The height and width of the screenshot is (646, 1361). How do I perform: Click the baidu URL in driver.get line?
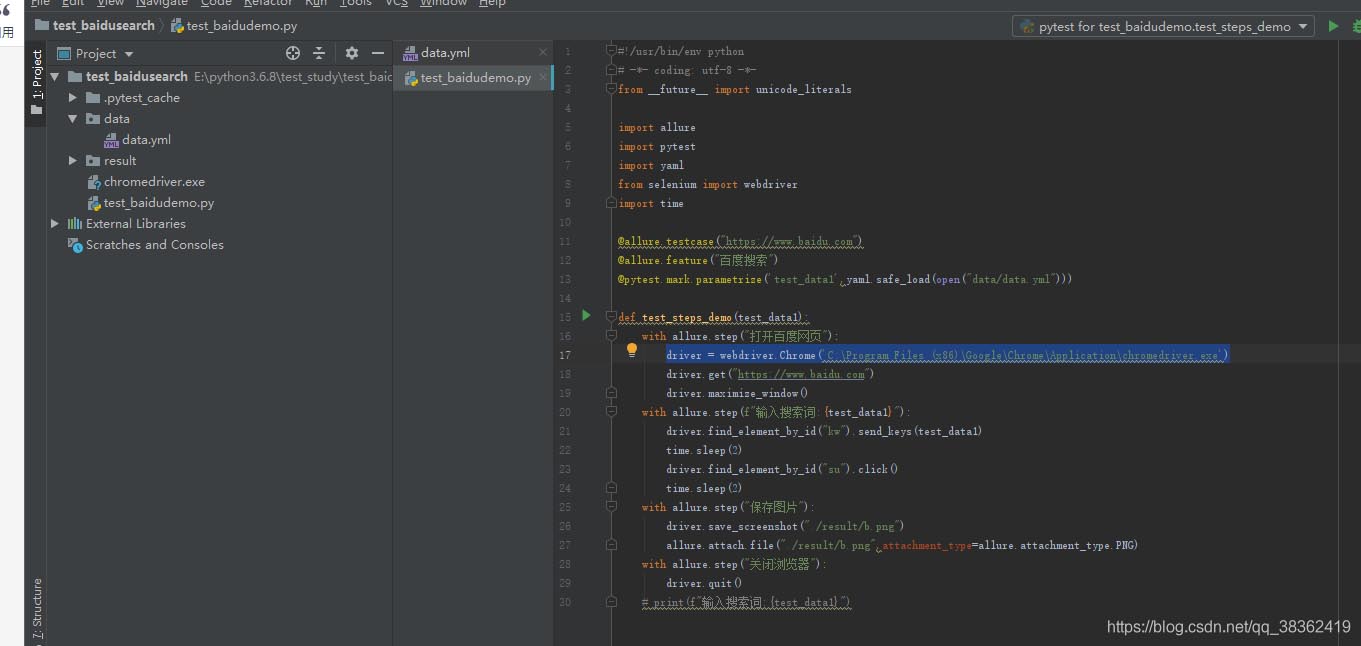pos(800,374)
